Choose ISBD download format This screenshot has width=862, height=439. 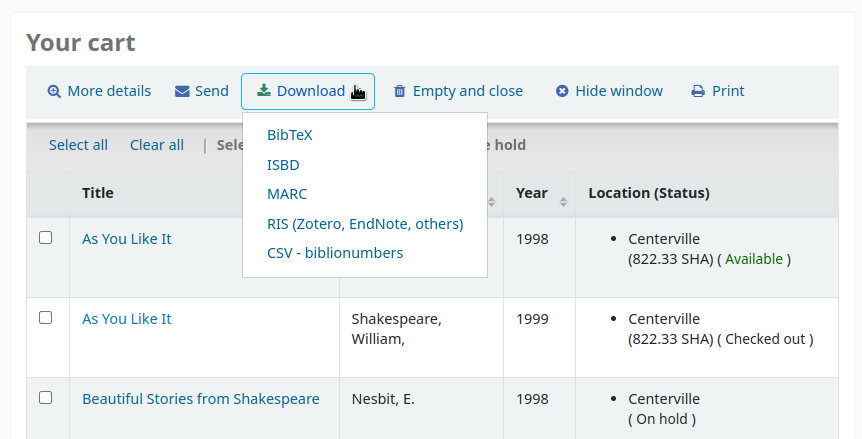pyautogui.click(x=283, y=165)
